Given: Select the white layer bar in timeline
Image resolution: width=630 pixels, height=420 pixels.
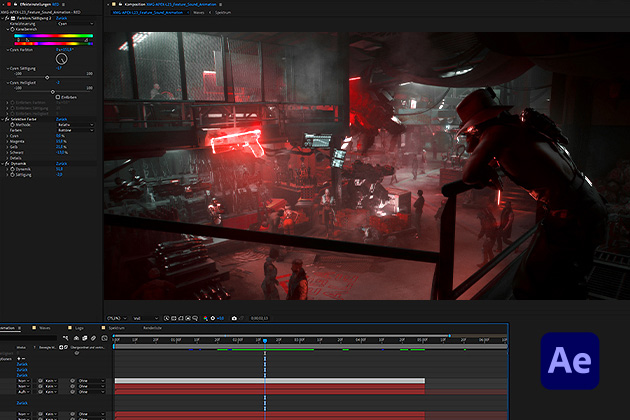Looking at the screenshot, I should pyautogui.click(x=270, y=381).
